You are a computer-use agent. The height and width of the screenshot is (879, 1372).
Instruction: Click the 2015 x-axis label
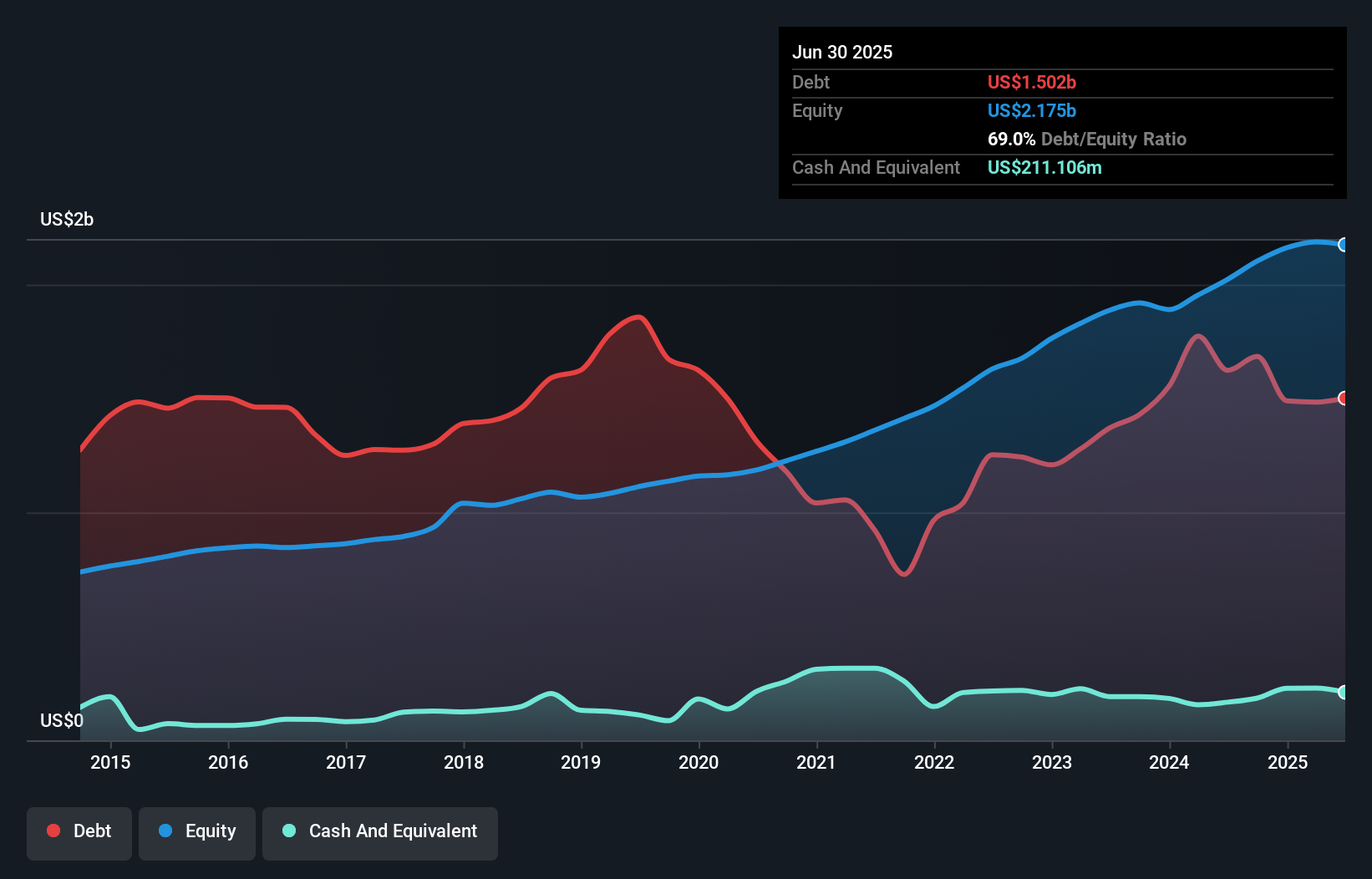[110, 762]
